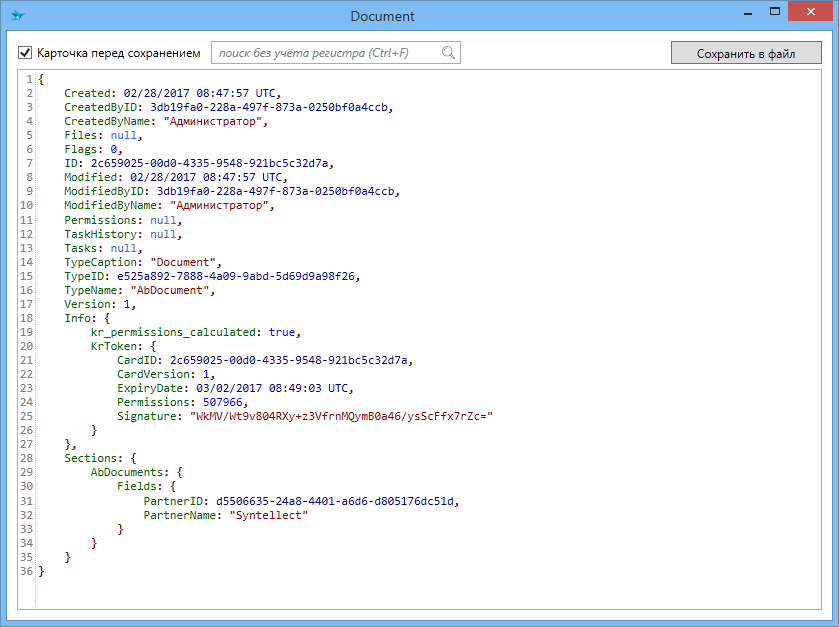The height and width of the screenshot is (627, 839).
Task: Click the ExpiryDate value in KrToken
Action: 275,388
